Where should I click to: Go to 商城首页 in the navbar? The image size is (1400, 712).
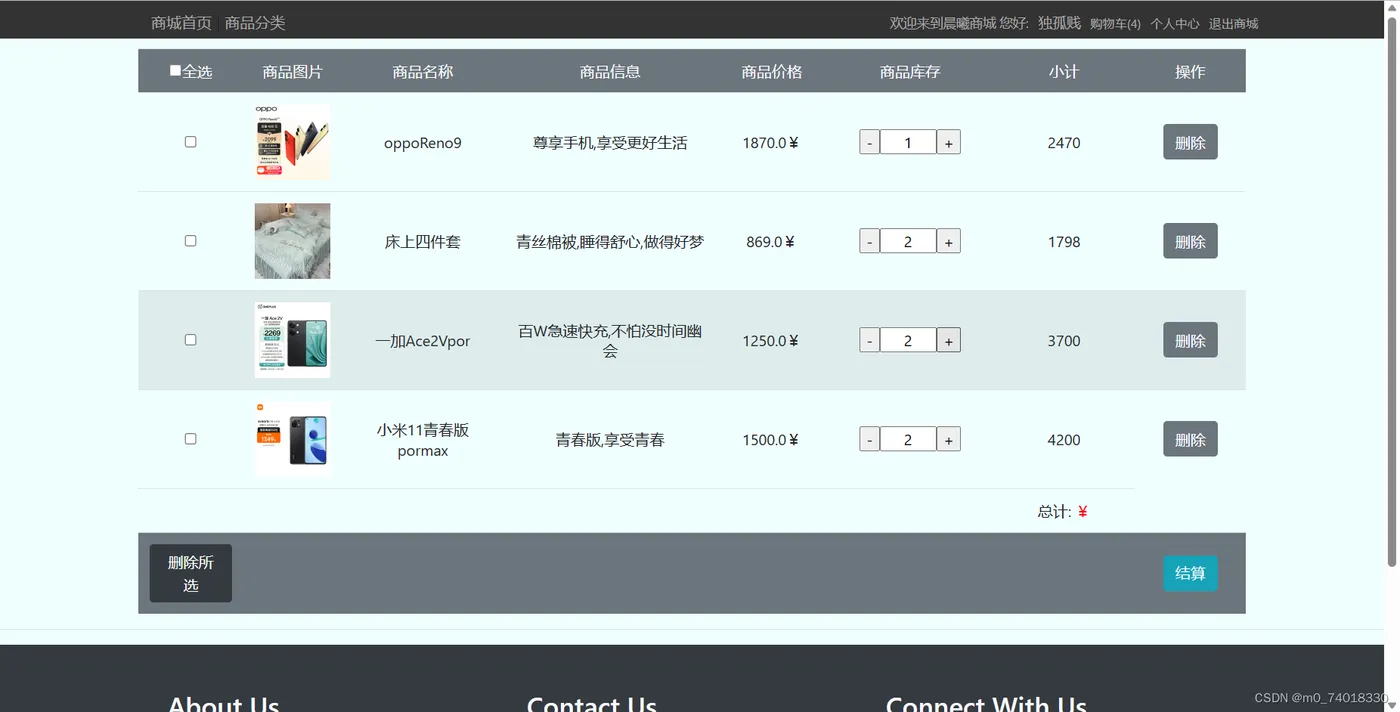[x=181, y=23]
